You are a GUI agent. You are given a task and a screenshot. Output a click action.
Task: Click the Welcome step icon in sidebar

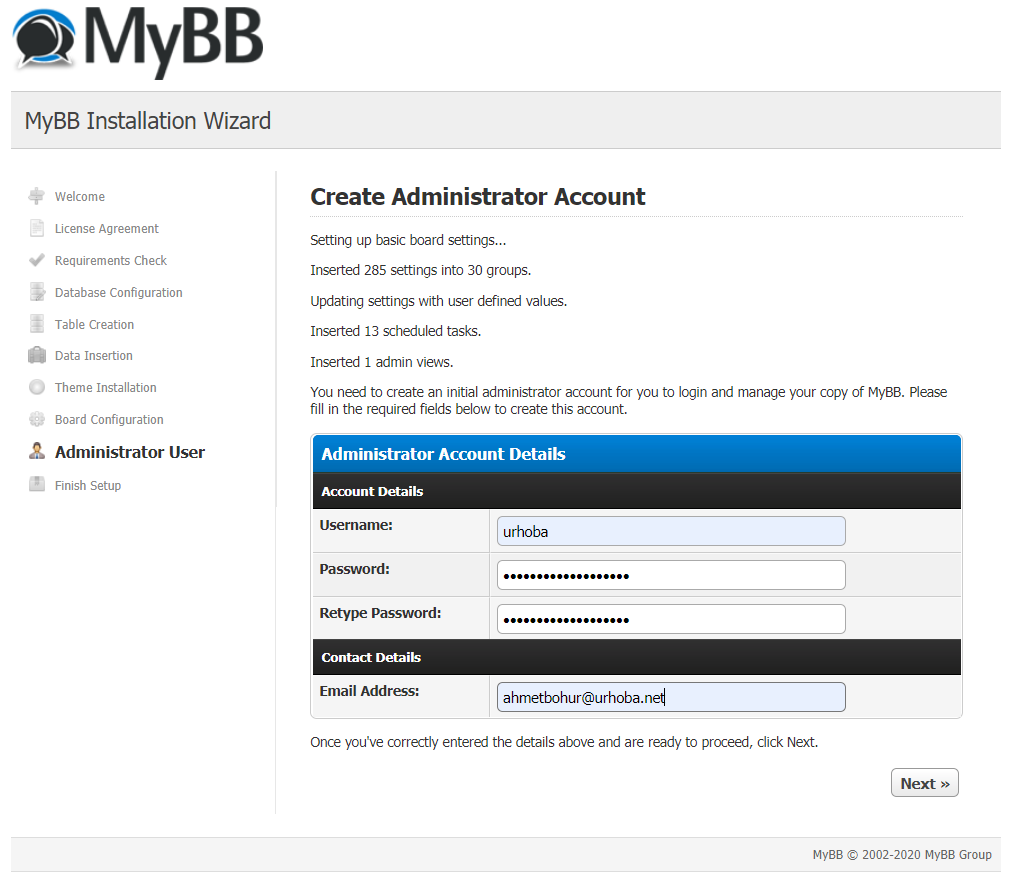tap(36, 196)
